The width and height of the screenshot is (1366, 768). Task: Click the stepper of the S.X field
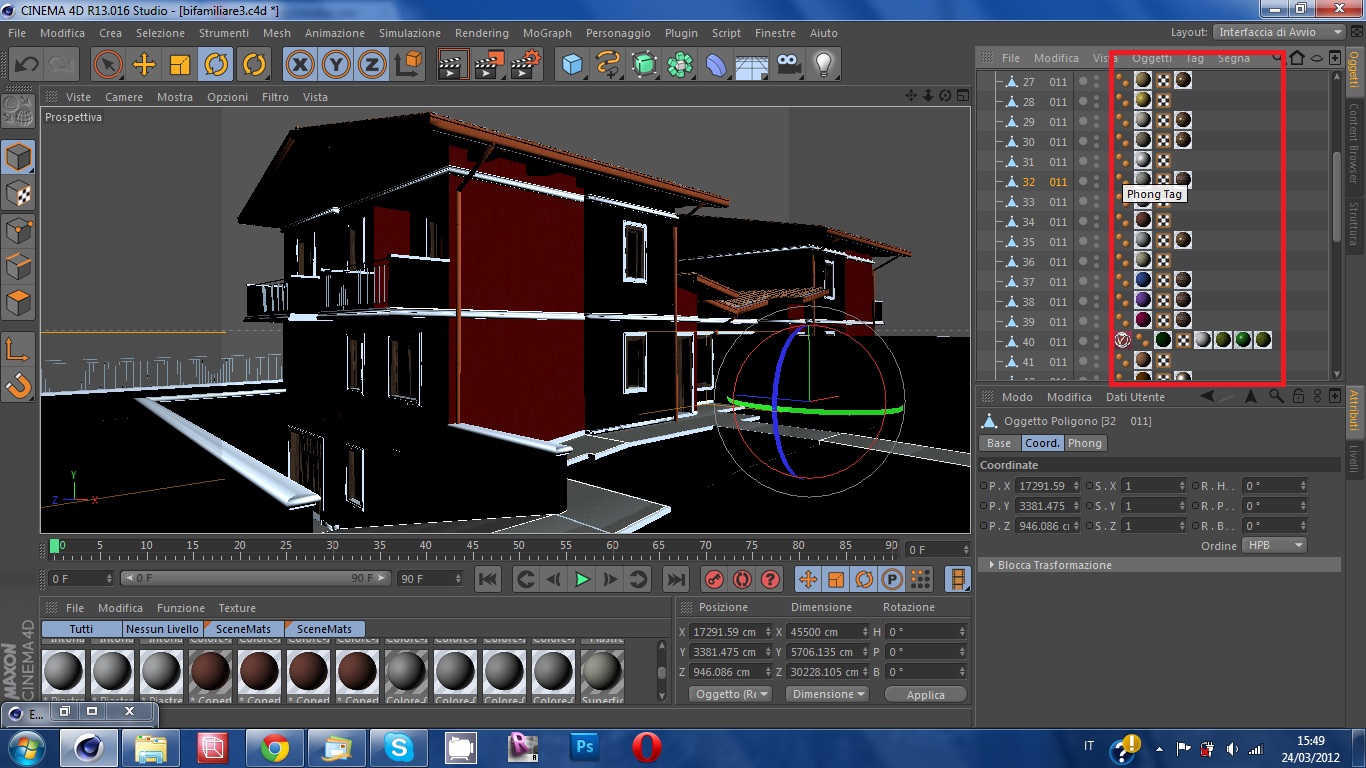point(1181,486)
